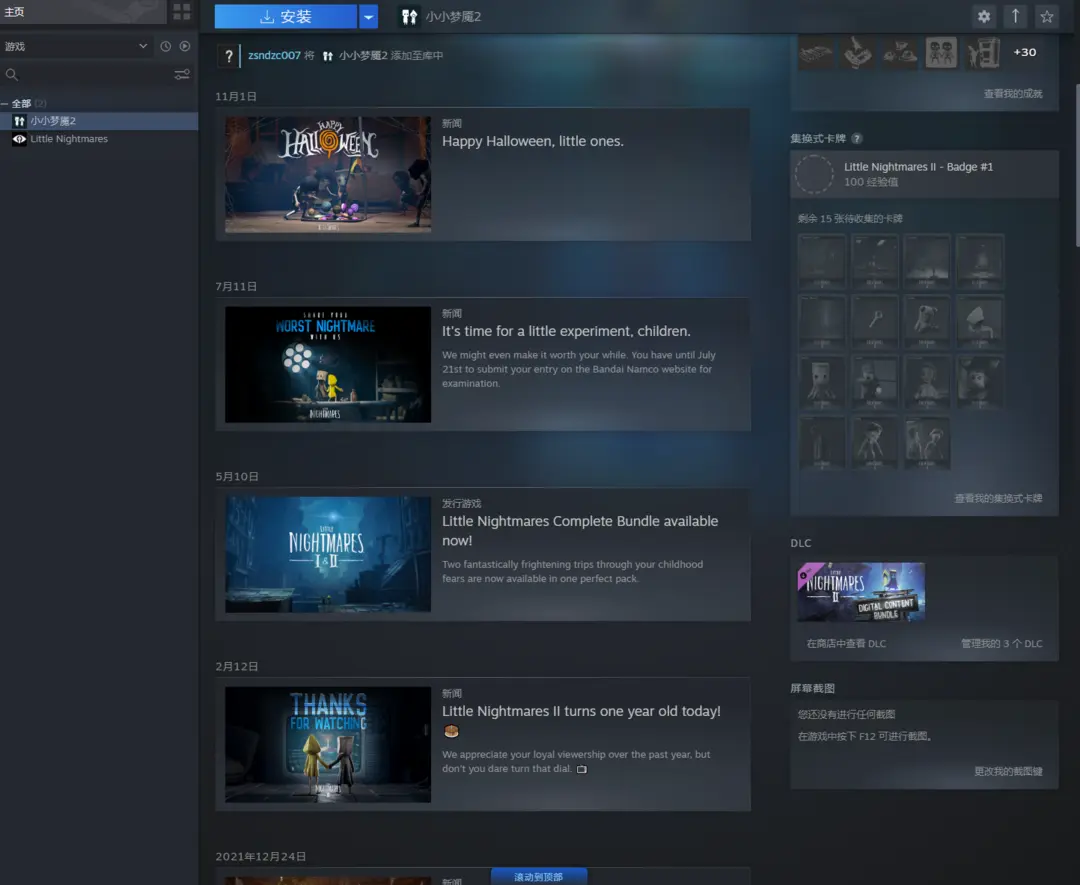1080x885 pixels.
Task: Open the Nightmares I & II bundle thumbnail
Action: [x=328, y=554]
